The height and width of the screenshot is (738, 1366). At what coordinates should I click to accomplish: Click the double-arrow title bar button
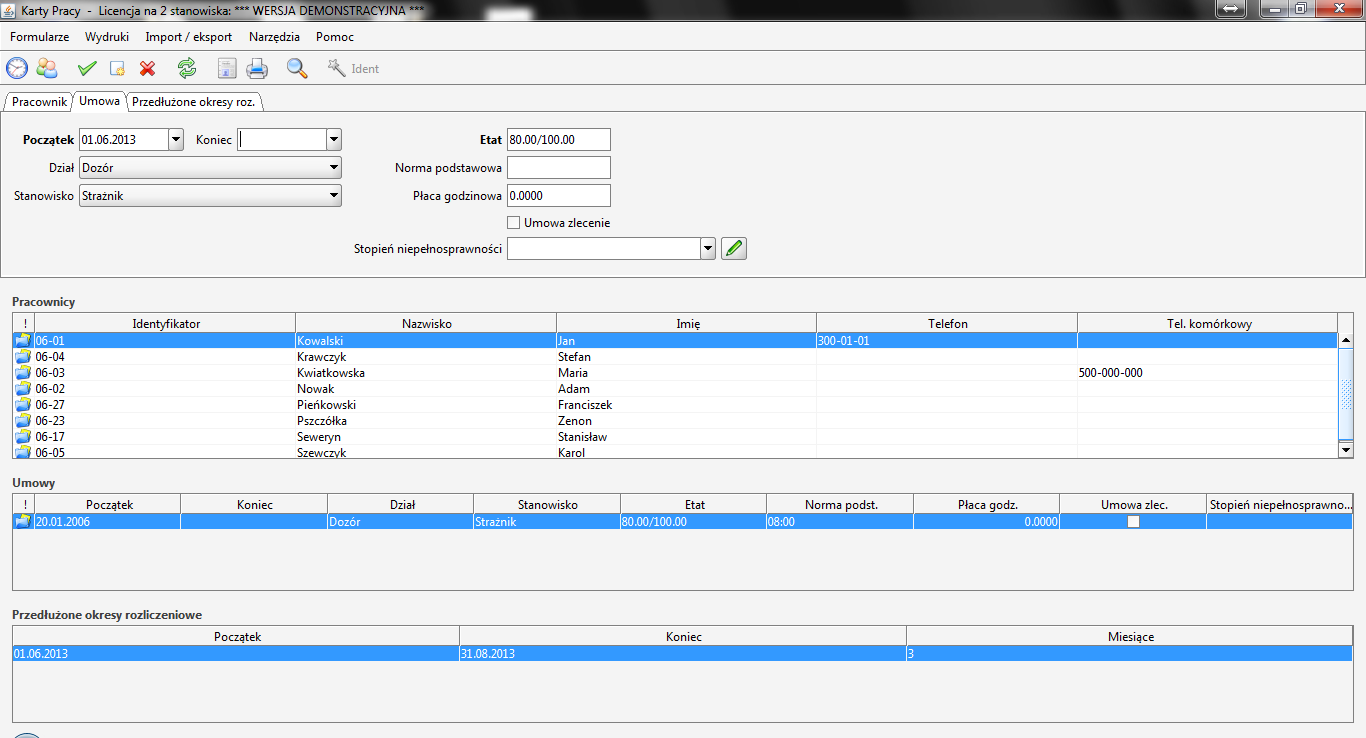1230,9
